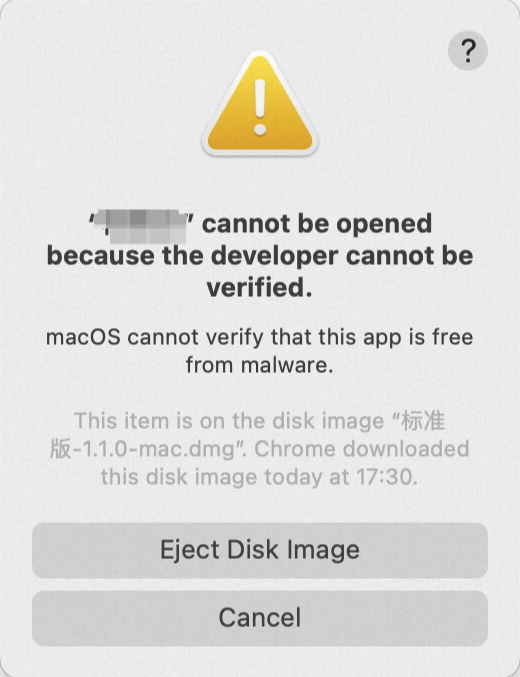Click the bold word 'verified.'

coord(259,288)
